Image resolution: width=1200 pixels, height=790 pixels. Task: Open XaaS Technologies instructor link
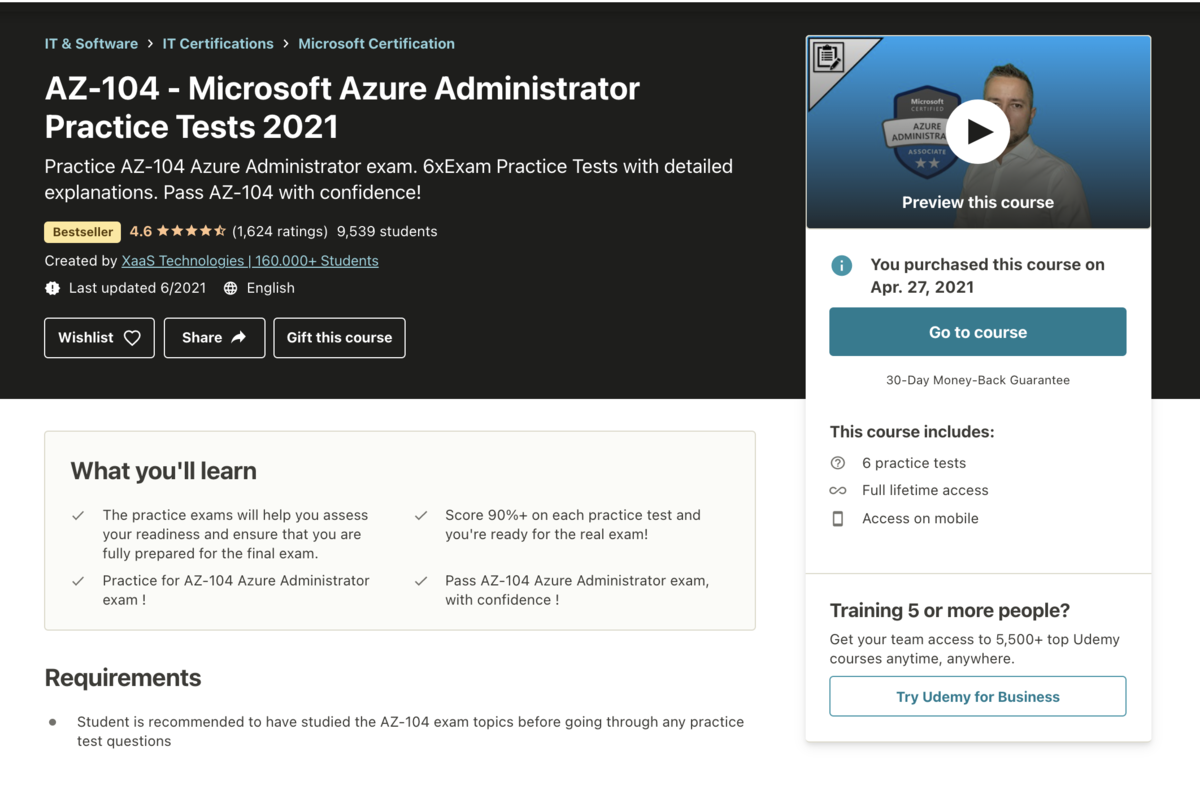click(250, 261)
